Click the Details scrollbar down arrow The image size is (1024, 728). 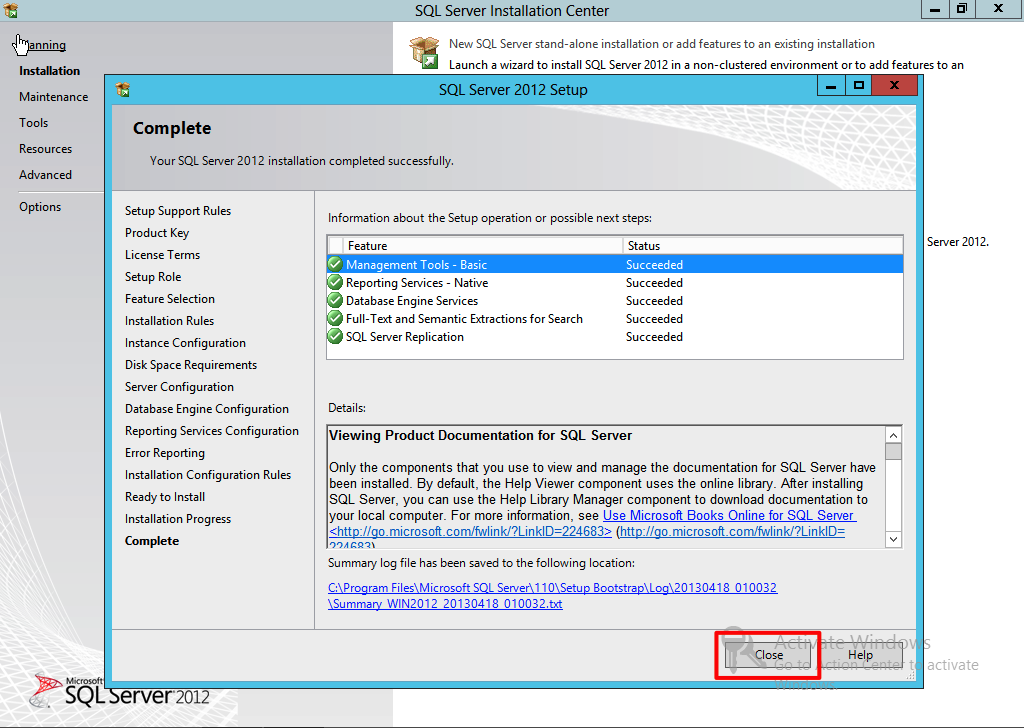(893, 539)
